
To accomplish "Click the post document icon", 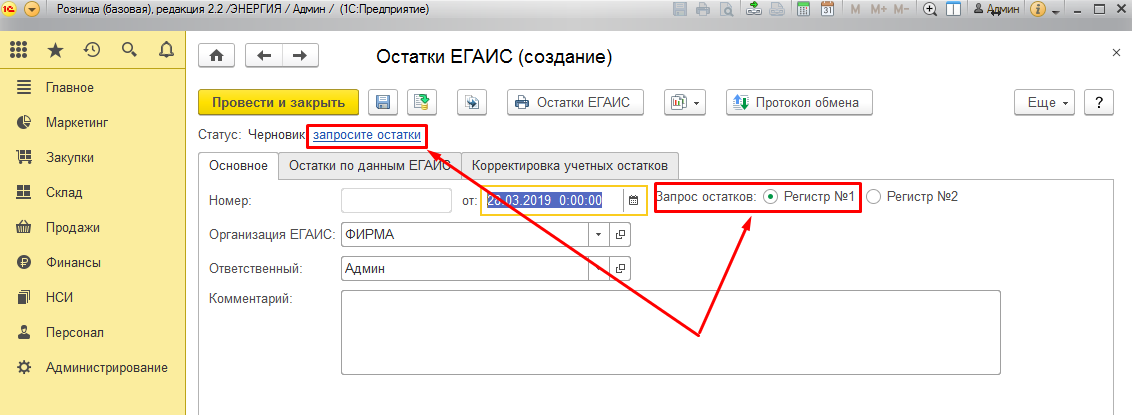I will 422,102.
